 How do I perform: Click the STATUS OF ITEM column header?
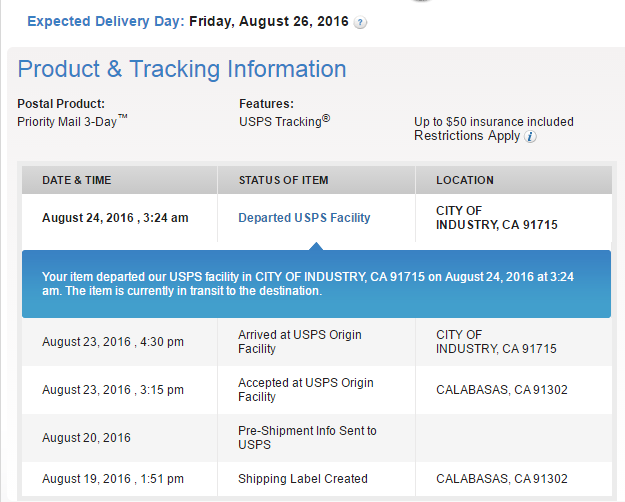pyautogui.click(x=283, y=180)
